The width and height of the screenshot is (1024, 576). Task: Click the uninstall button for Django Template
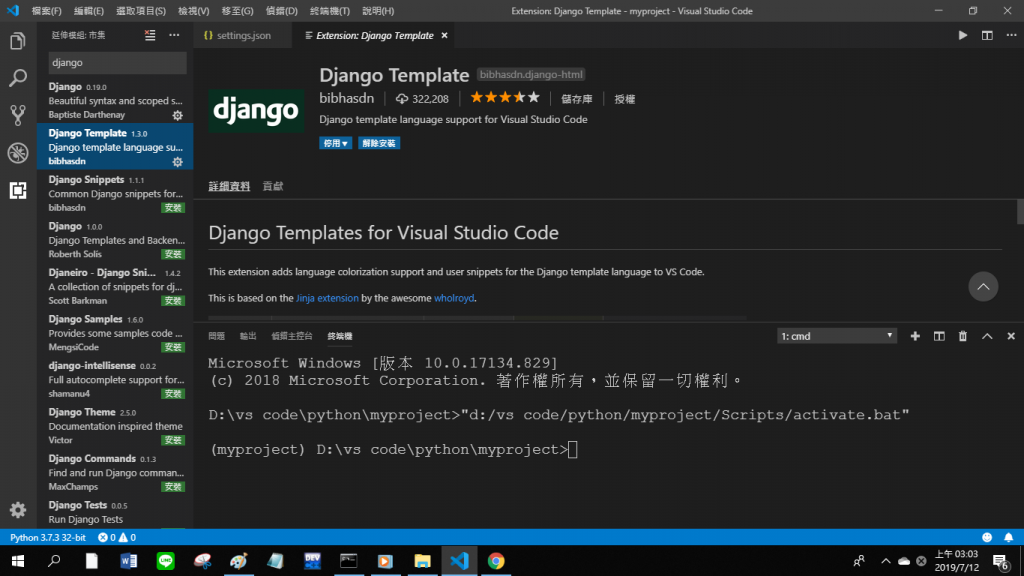click(379, 143)
